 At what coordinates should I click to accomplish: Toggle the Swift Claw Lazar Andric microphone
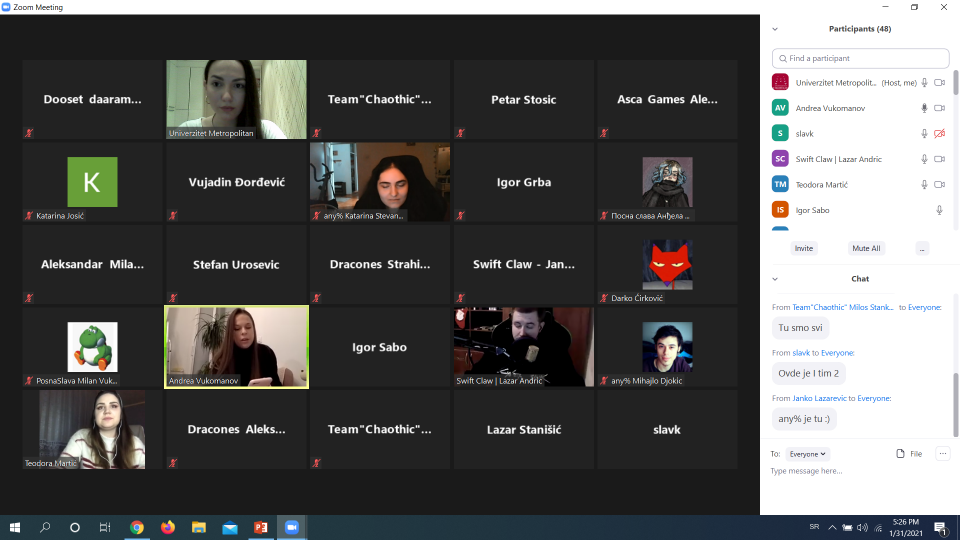tap(924, 159)
